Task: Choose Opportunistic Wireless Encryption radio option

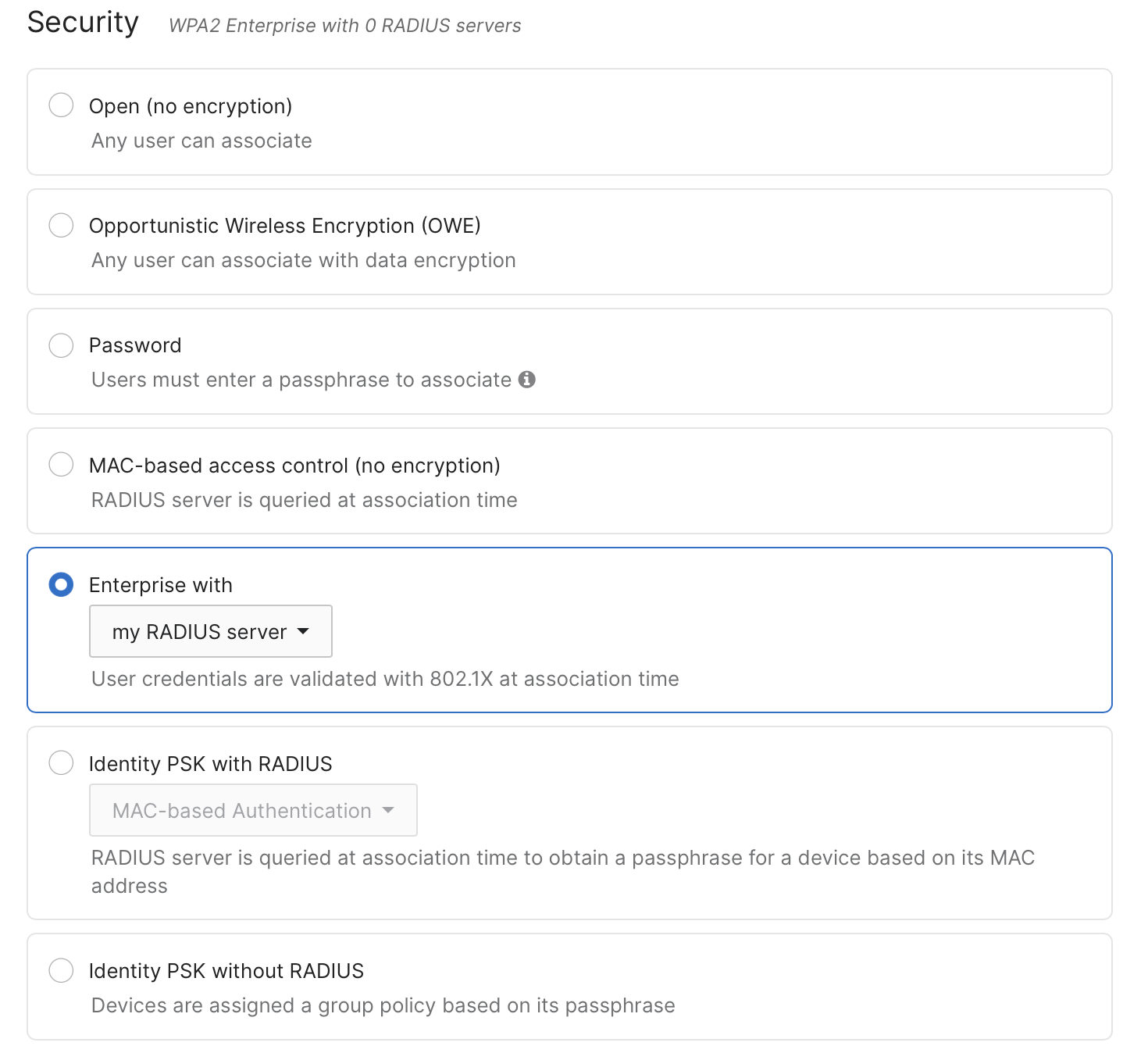Action: click(x=61, y=225)
